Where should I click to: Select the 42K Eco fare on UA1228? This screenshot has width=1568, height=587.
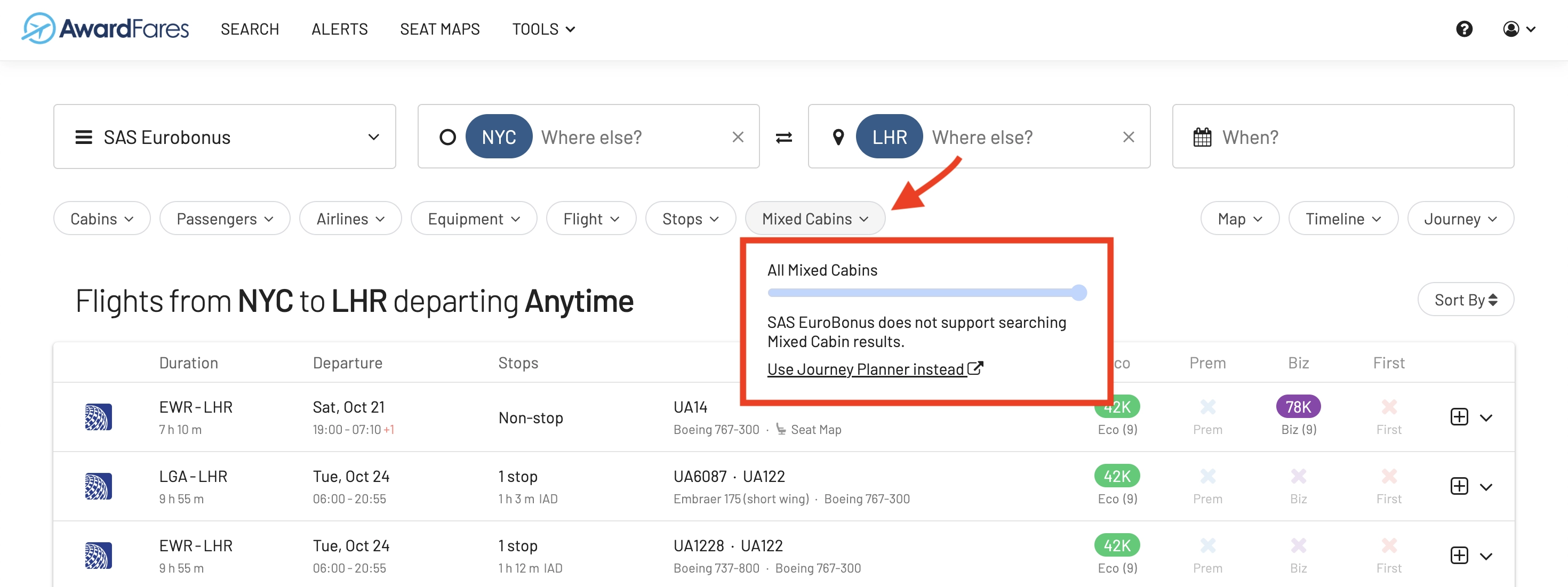[1117, 545]
